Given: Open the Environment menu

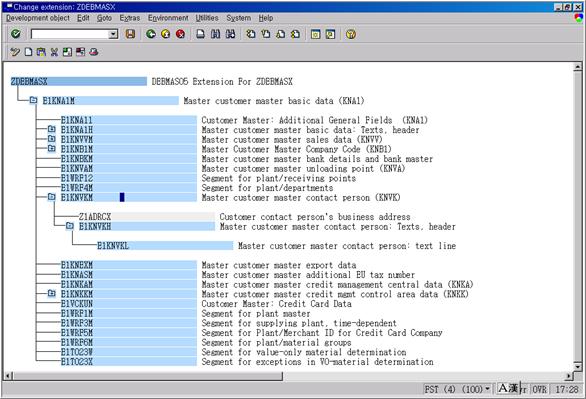Looking at the screenshot, I should (168, 18).
